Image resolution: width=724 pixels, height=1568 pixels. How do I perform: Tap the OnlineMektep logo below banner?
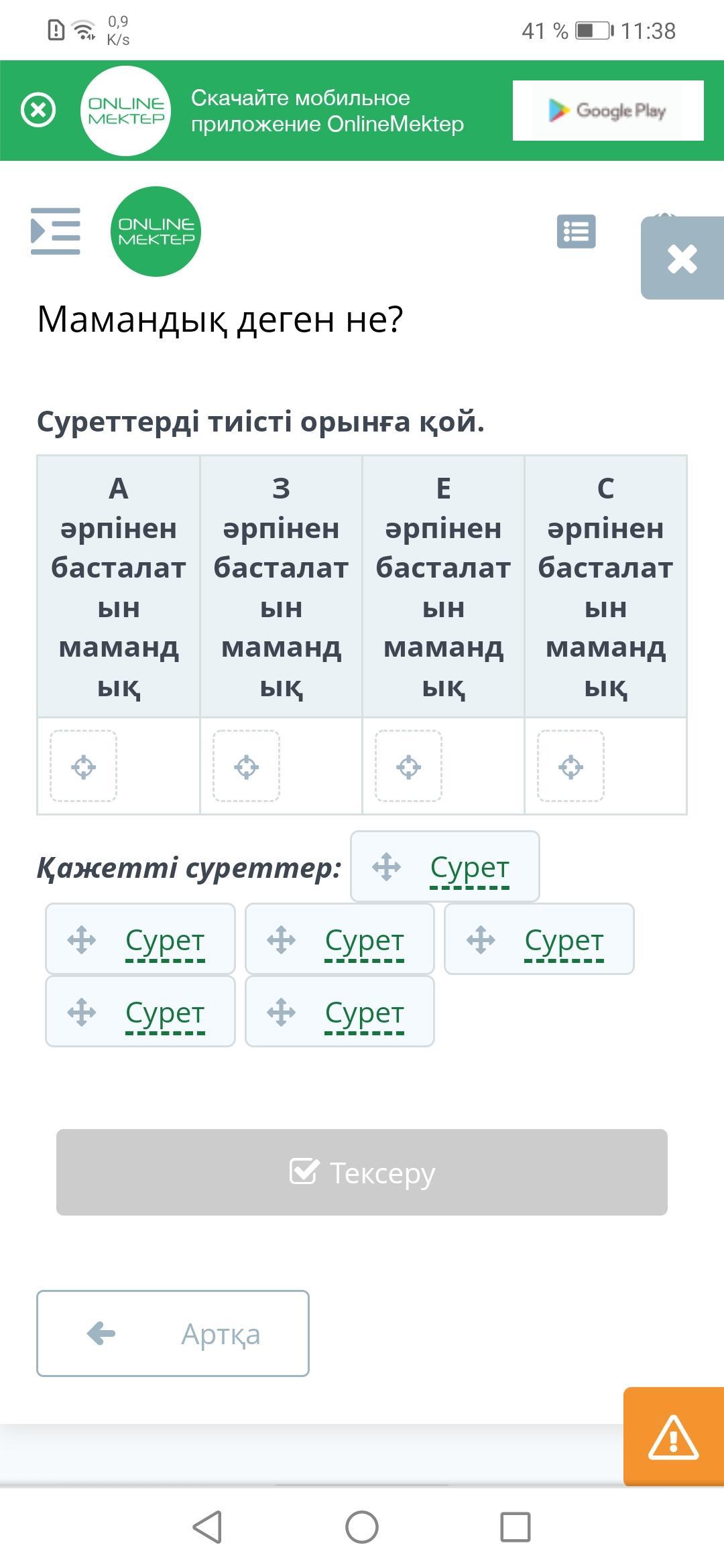[156, 231]
